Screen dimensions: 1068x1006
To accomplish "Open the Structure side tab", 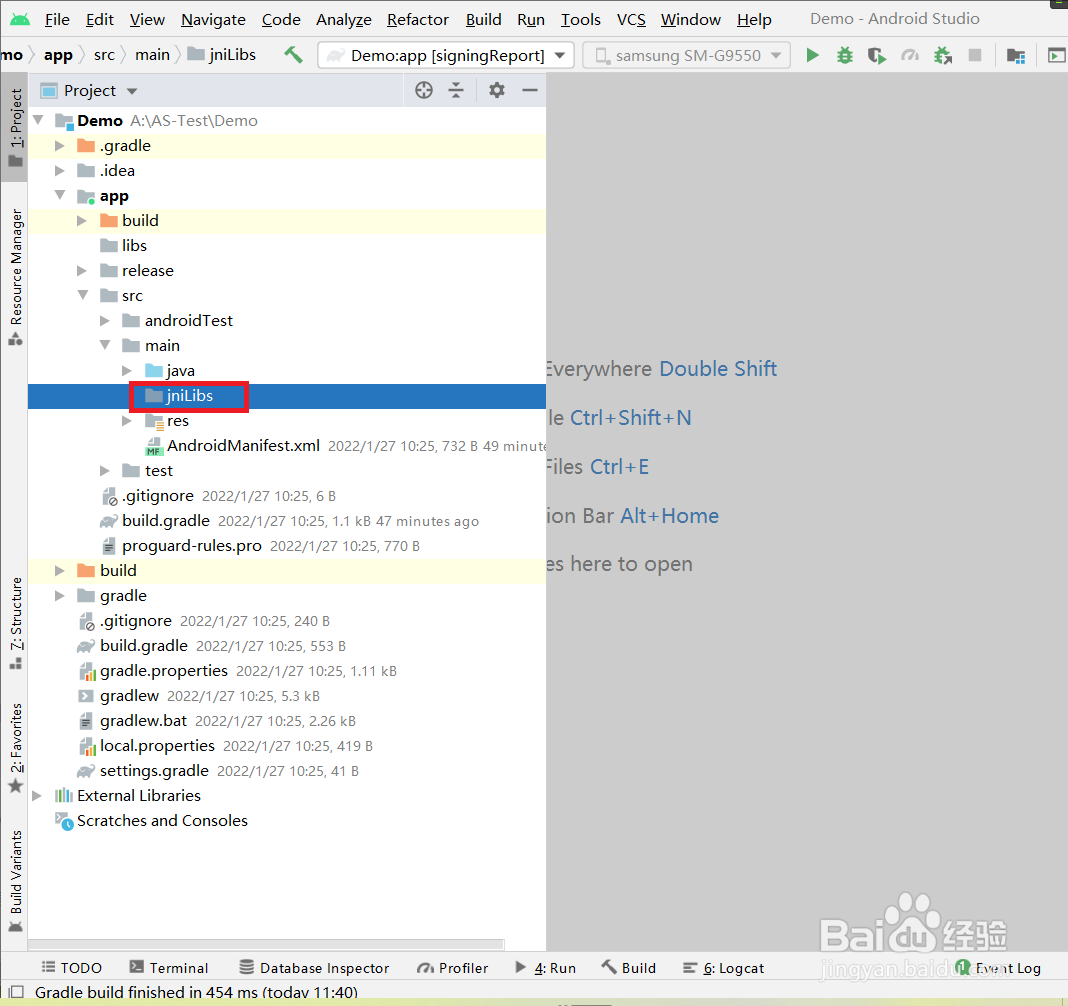I will click(16, 623).
